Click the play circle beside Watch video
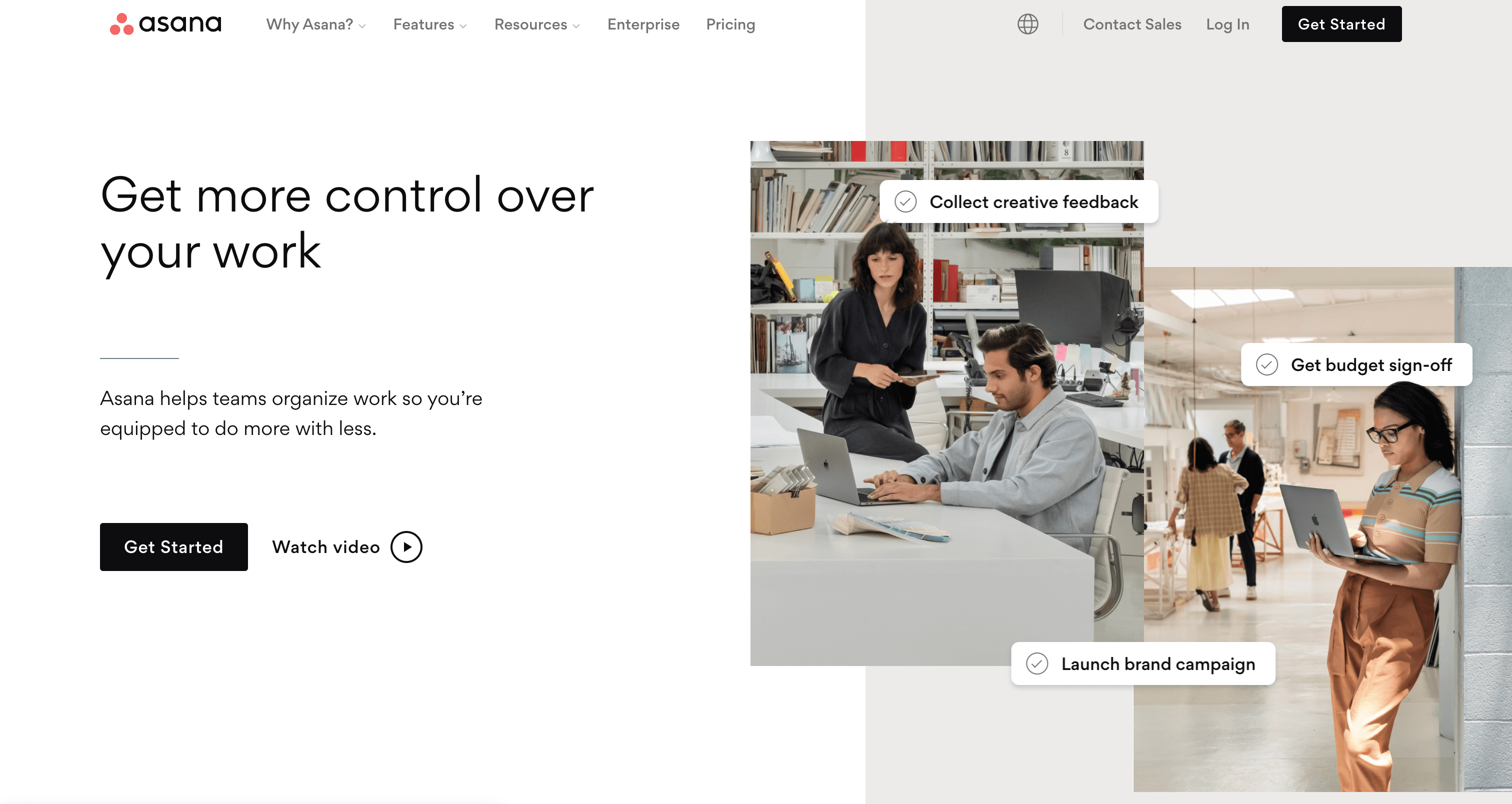The height and width of the screenshot is (804, 1512). pos(407,547)
